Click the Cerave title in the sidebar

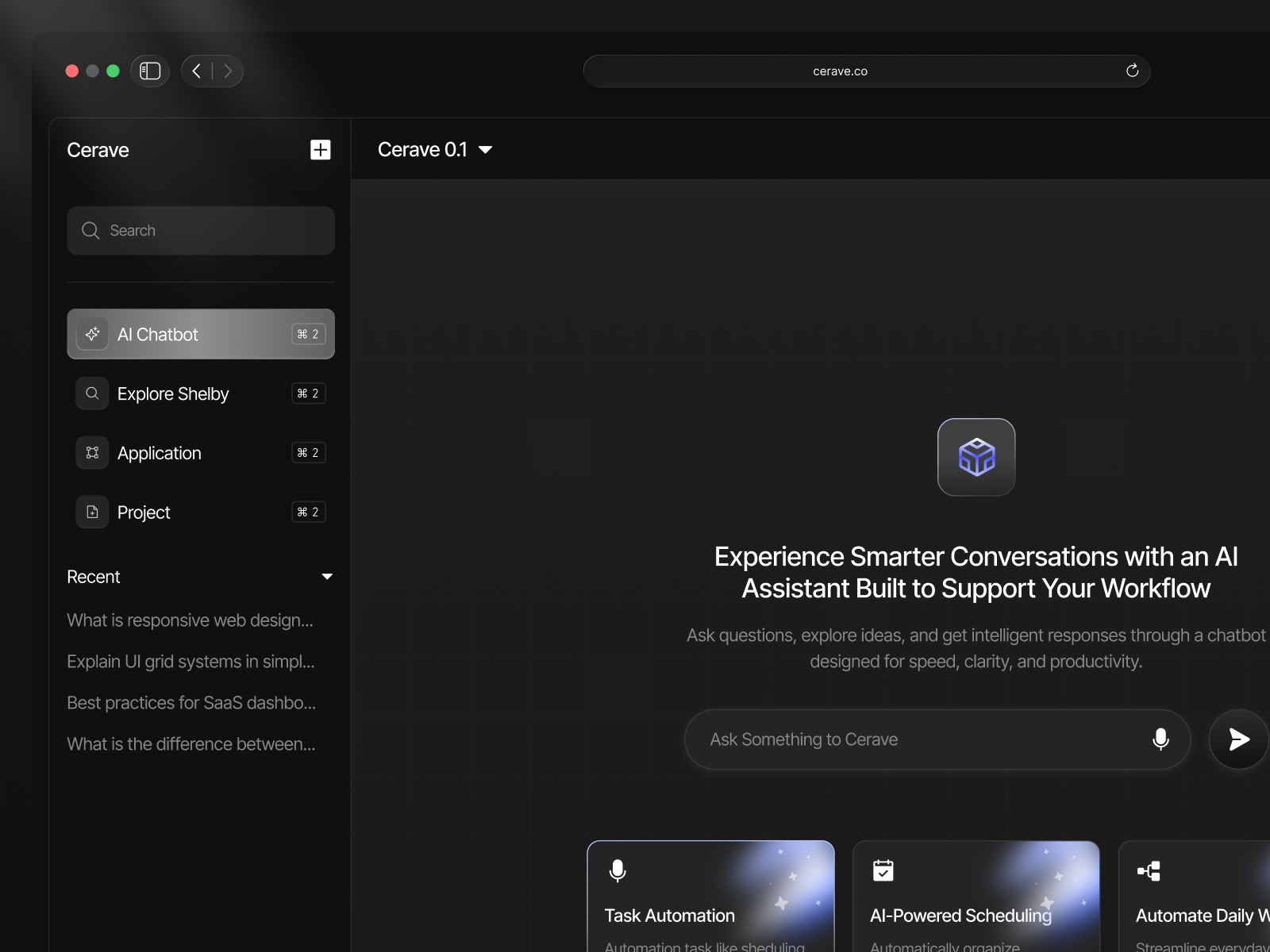(98, 150)
